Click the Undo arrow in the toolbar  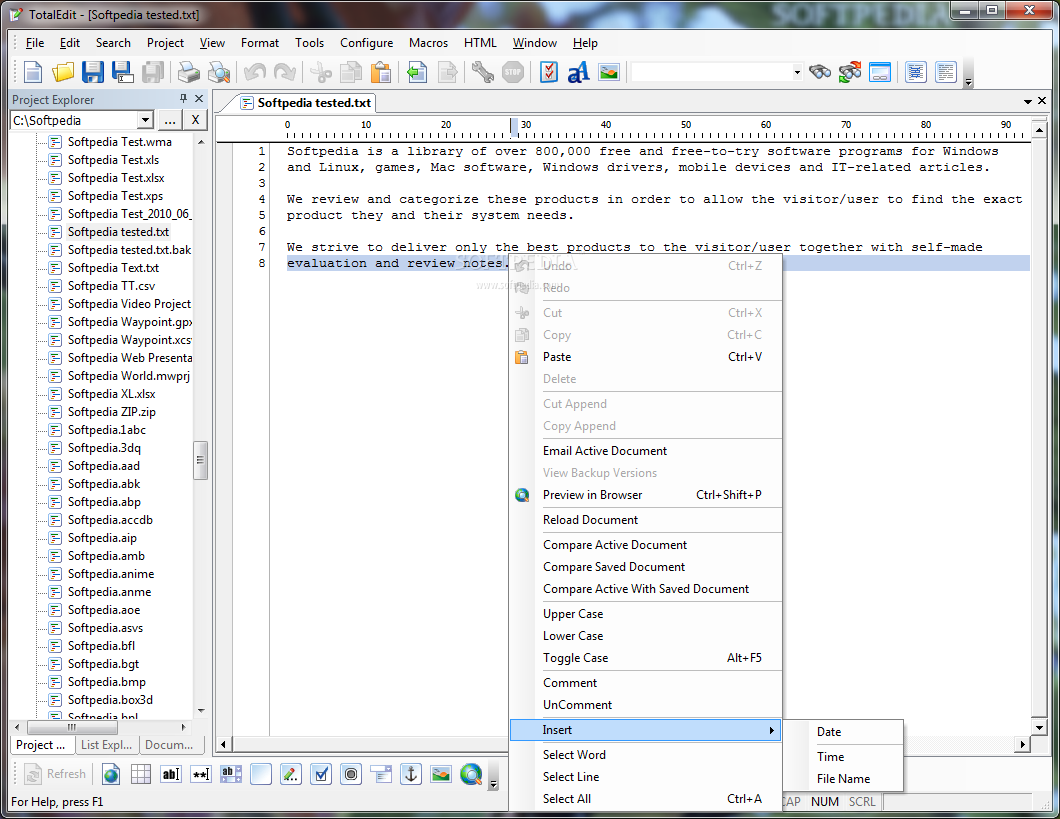coord(255,72)
